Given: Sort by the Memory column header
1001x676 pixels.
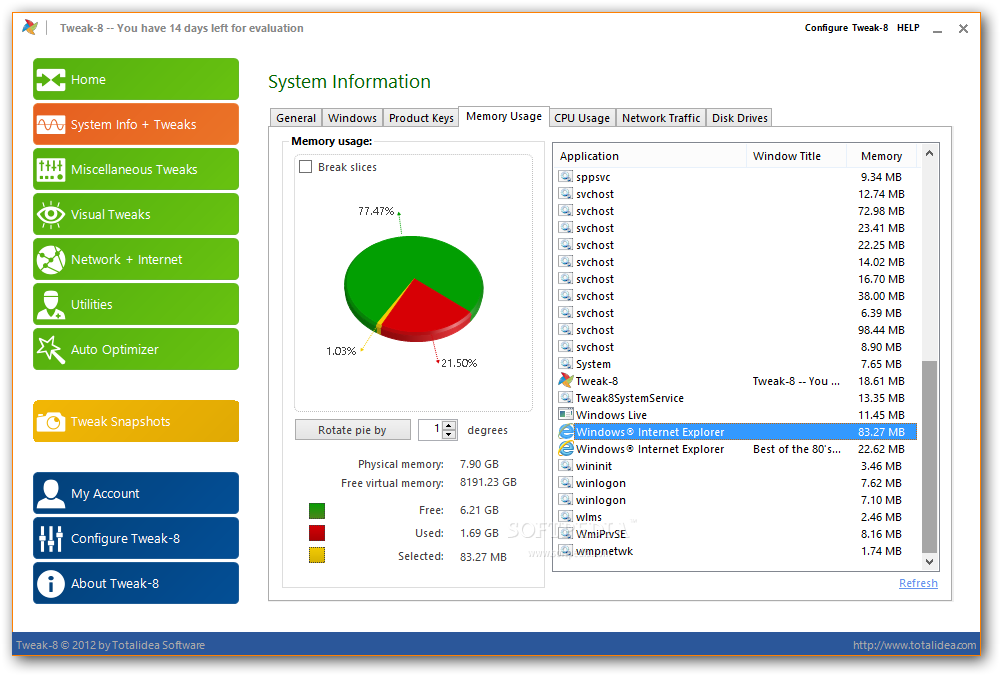Looking at the screenshot, I should 881,156.
